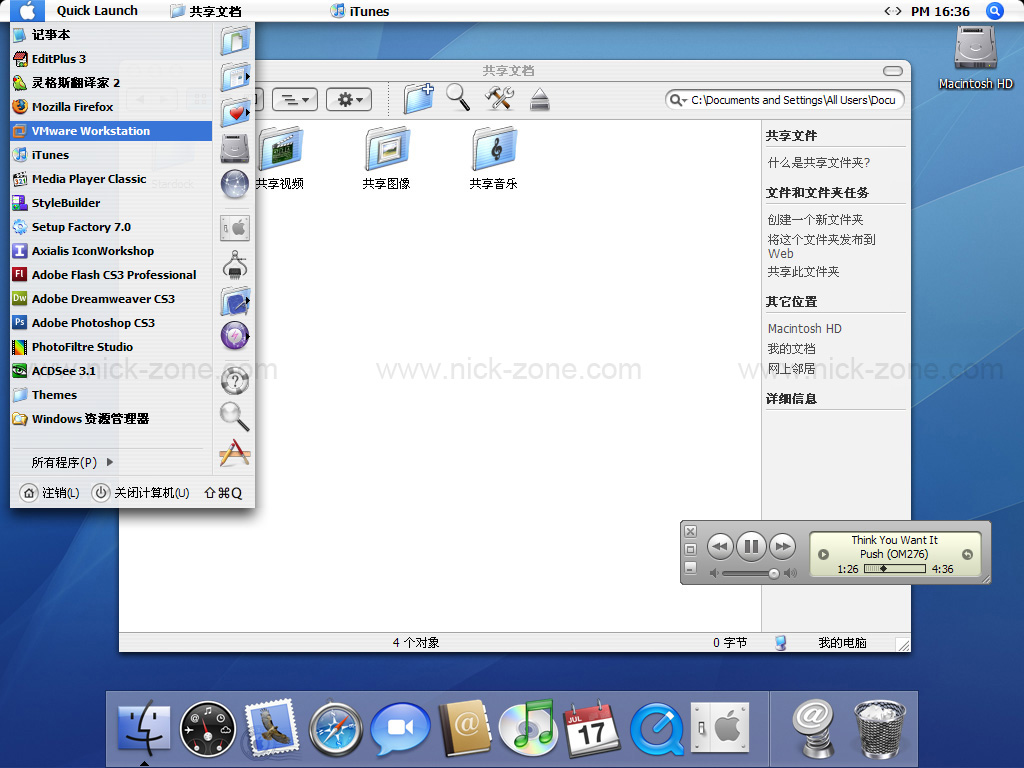Viewport: 1024px width, 768px height.
Task: Open Mozilla Firefox from start menu
Action: point(111,106)
